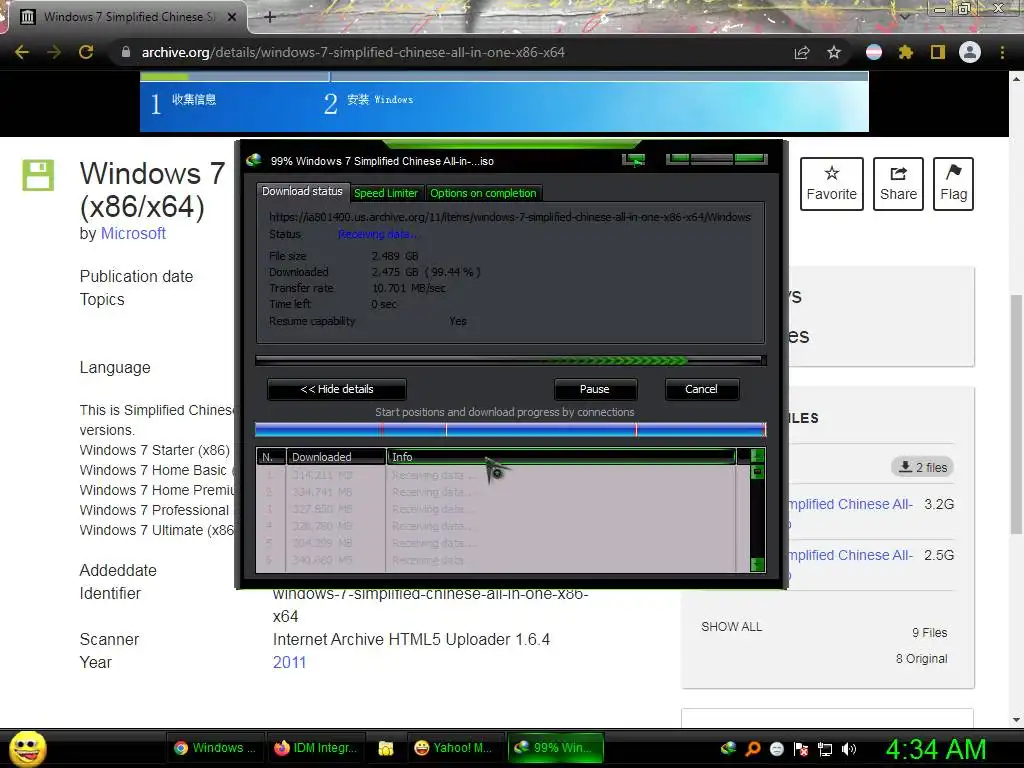Click the connections list scroll up arrow
The width and height of the screenshot is (1024, 768).
[x=758, y=455]
